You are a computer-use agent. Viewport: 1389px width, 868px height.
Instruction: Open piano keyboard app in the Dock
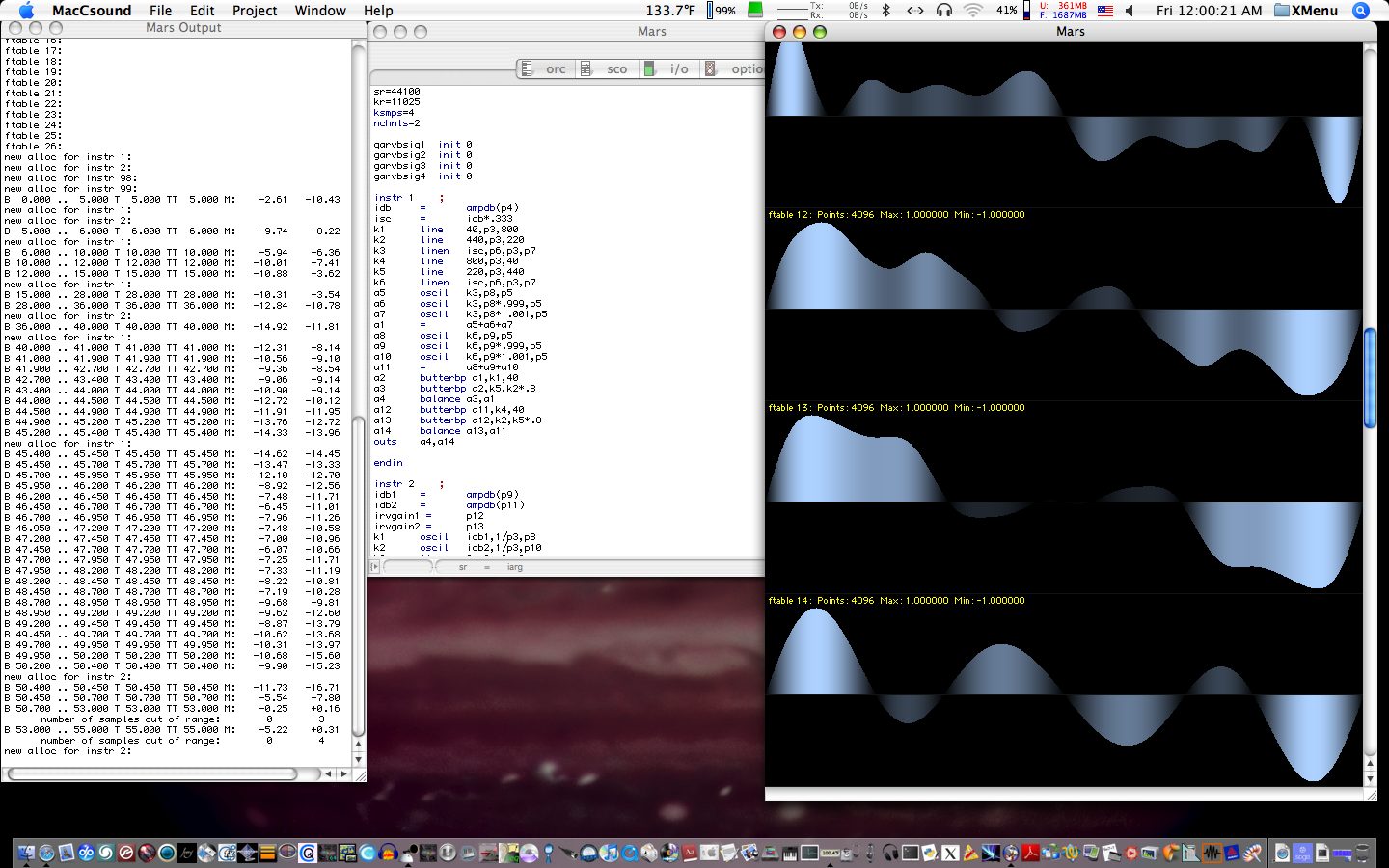tap(789, 853)
